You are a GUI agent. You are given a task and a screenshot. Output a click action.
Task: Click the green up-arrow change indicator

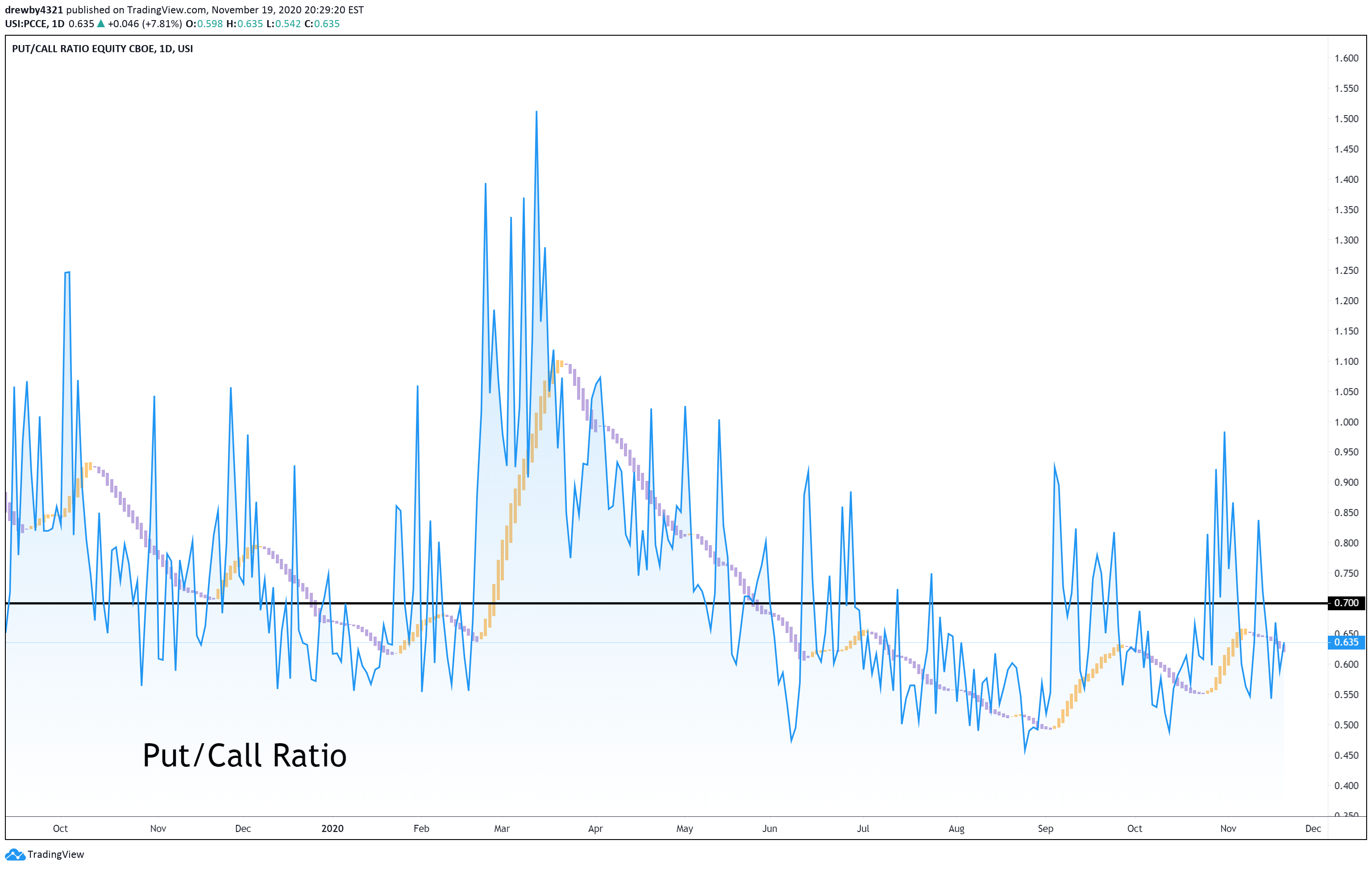[101, 24]
